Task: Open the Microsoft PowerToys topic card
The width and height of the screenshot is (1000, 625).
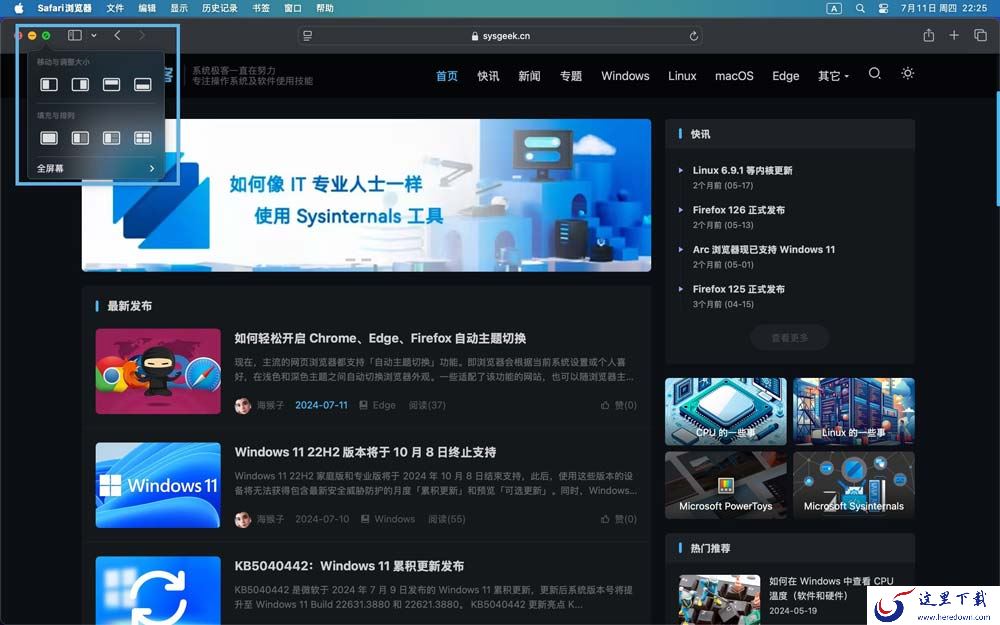Action: pyautogui.click(x=726, y=485)
